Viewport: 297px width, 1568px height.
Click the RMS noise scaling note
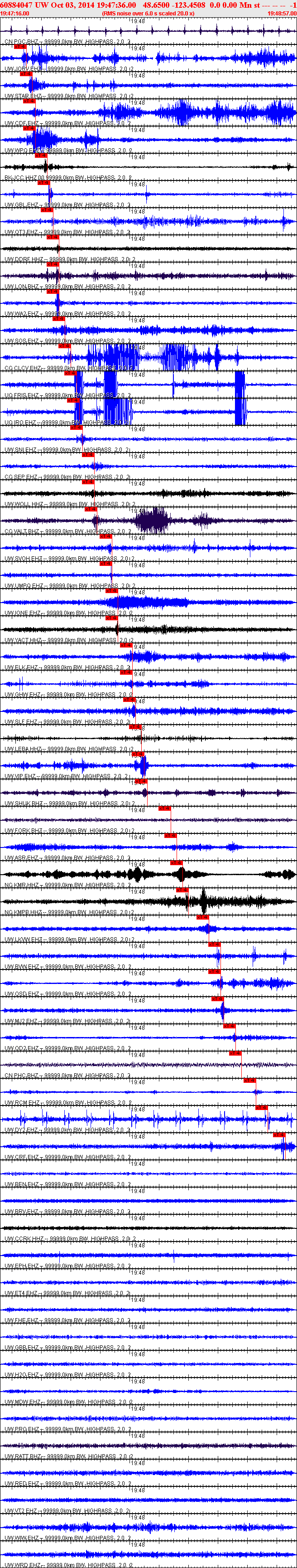click(148, 13)
